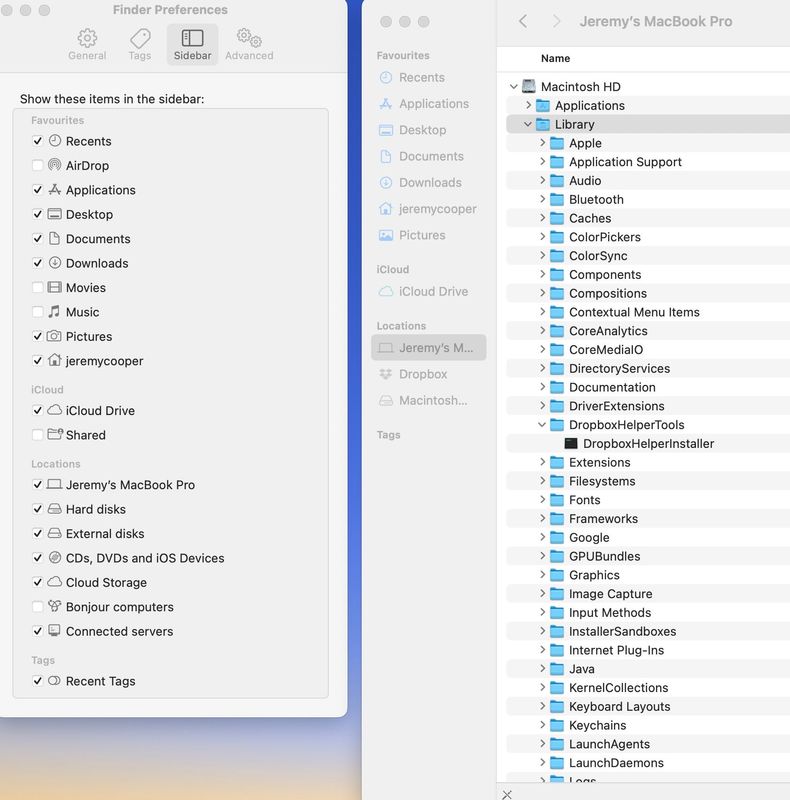This screenshot has height=800, width=790.
Task: Collapse the Library folder
Action: click(528, 124)
